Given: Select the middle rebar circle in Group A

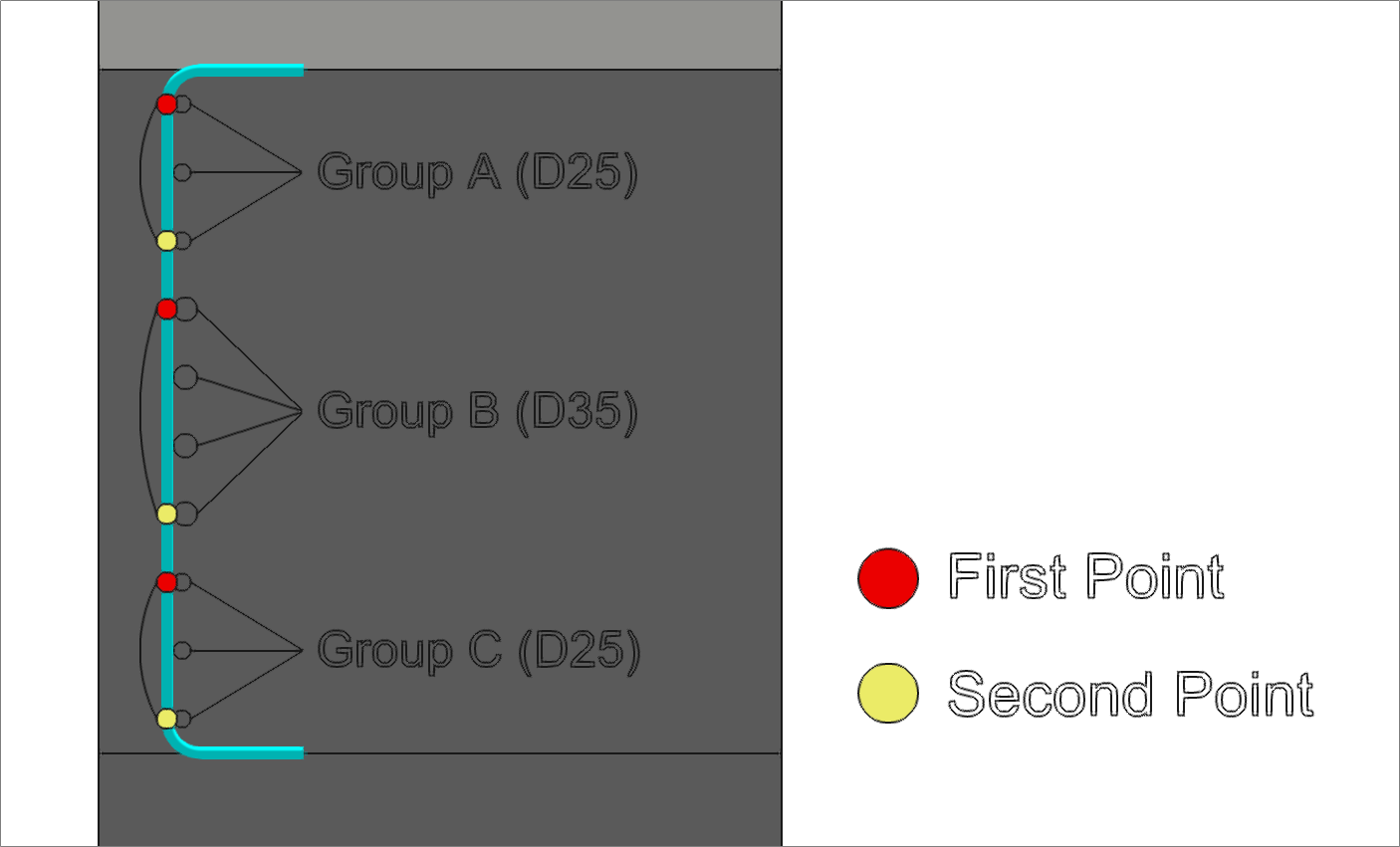Looking at the screenshot, I should 182,172.
